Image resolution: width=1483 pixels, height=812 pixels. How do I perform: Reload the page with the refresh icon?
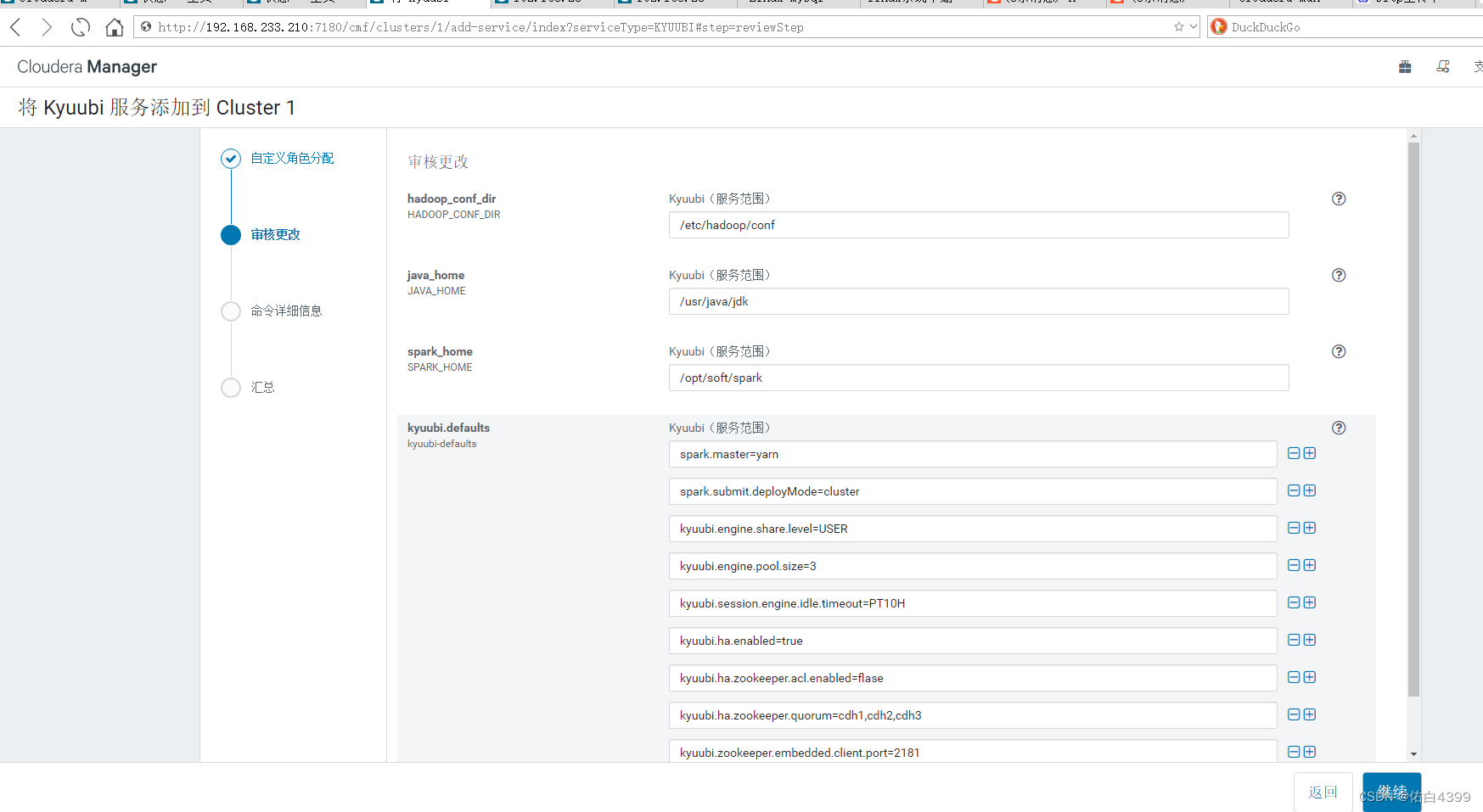pos(80,26)
